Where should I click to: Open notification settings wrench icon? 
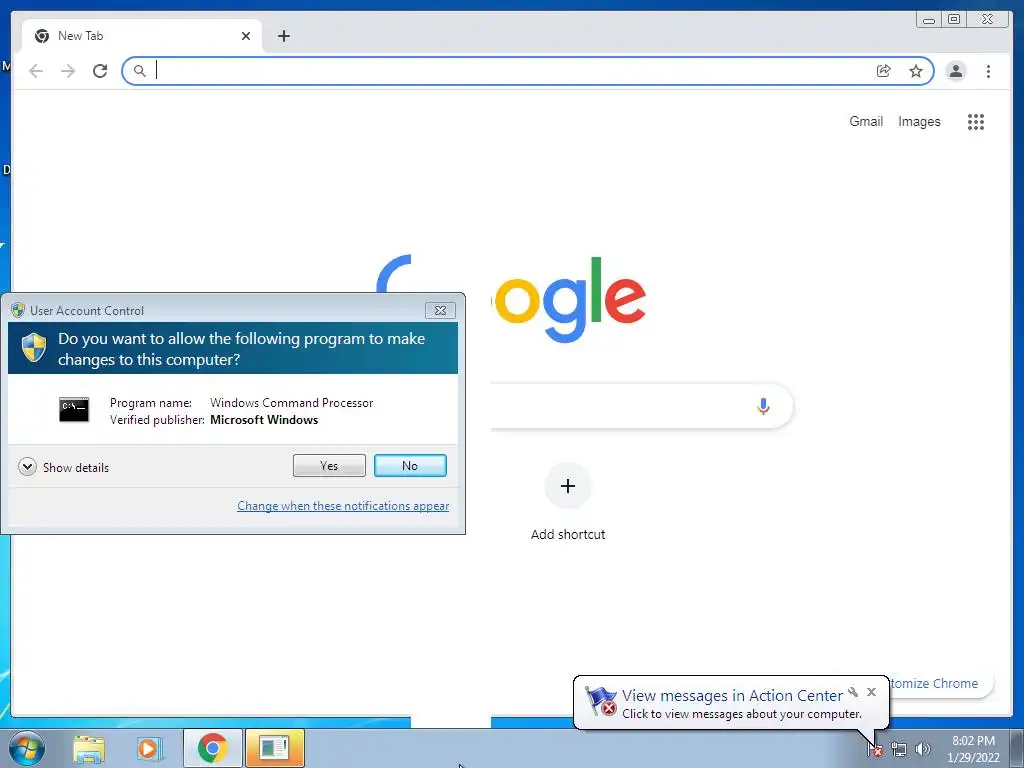tap(853, 692)
